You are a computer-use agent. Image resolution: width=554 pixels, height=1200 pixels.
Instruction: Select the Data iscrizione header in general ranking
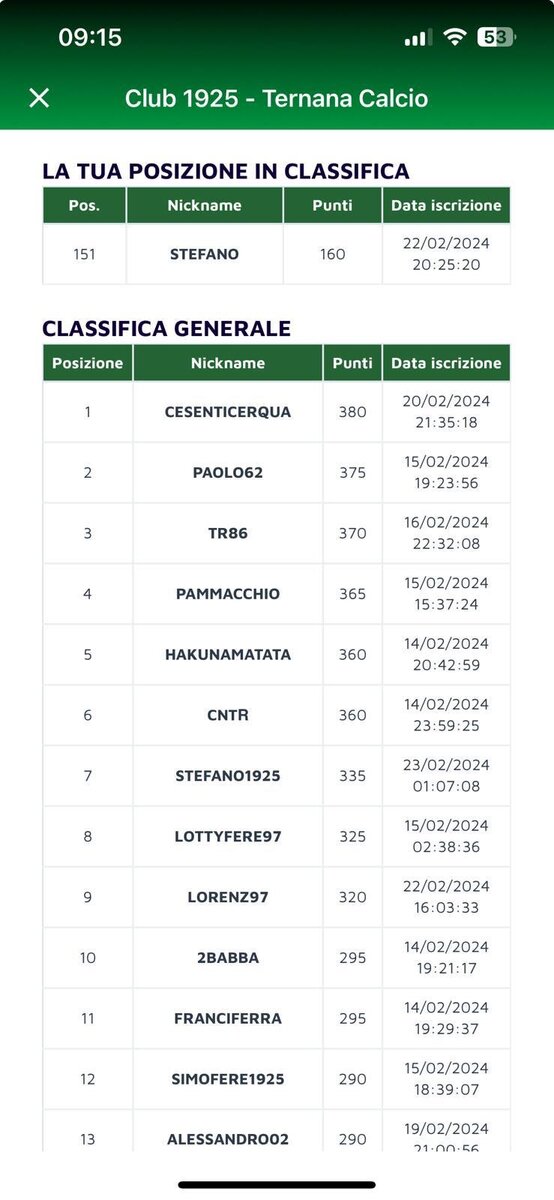coord(446,363)
